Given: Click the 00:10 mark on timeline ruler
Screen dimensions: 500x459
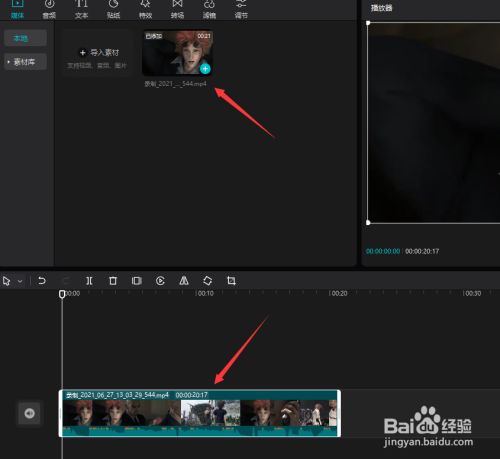Looking at the screenshot, I should click(x=205, y=293).
